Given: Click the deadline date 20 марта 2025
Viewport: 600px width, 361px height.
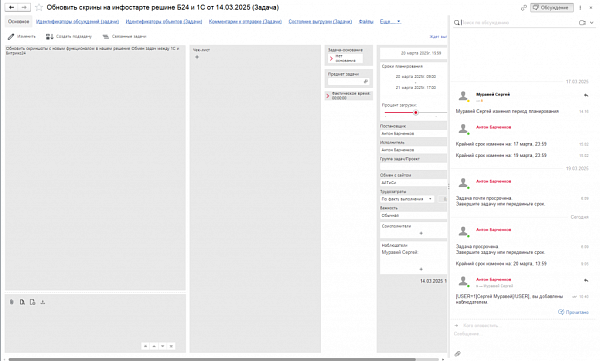Looking at the screenshot, I should point(421,53).
